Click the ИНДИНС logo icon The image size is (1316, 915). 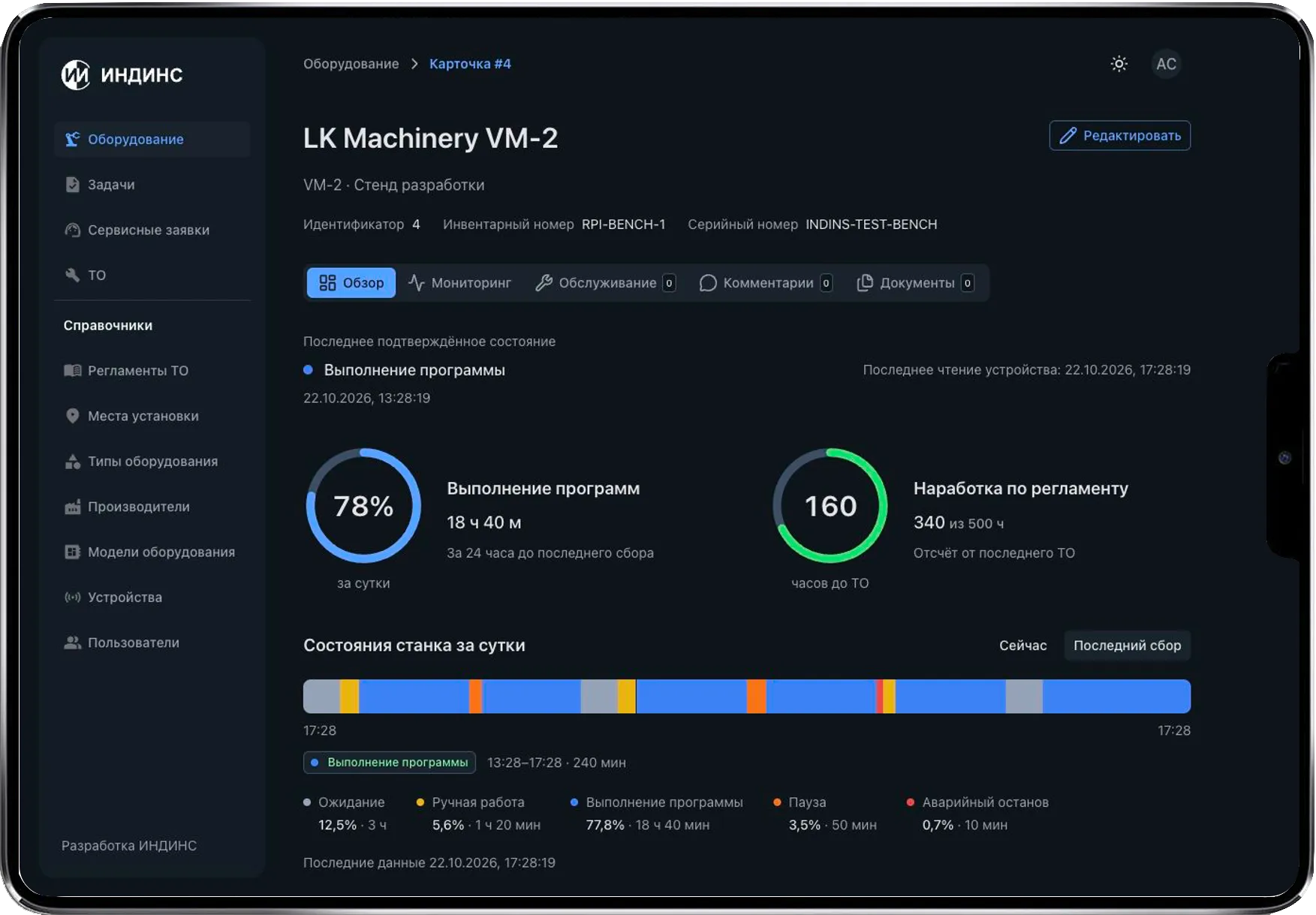(75, 74)
